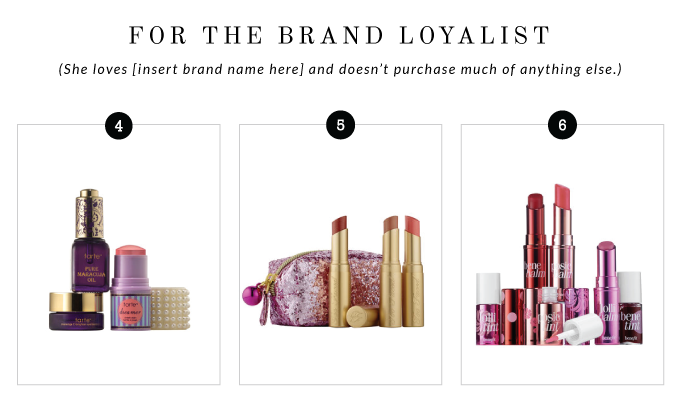Click the 'For The Brand Loyalist' heading
Viewport: 680px width, 393px height.
340,35
